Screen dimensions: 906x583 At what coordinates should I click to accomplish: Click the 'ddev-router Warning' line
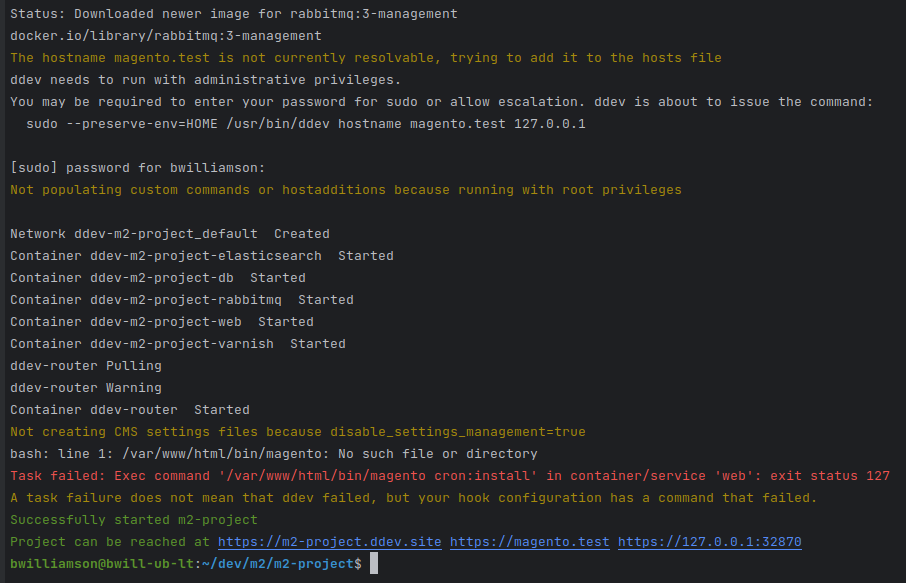pyautogui.click(x=86, y=388)
